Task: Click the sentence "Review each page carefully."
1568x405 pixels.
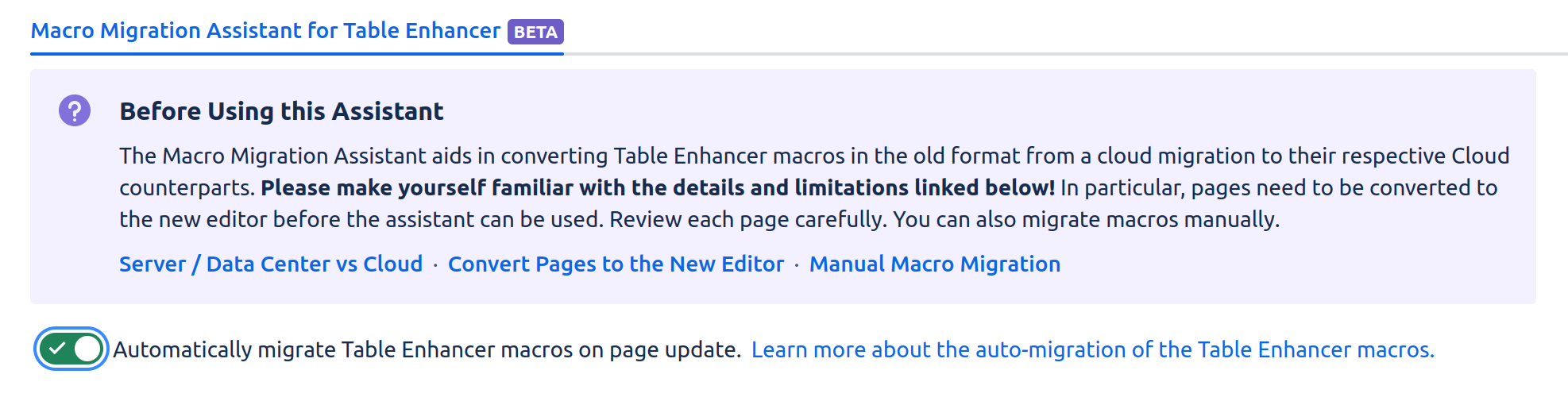Action: tap(747, 219)
